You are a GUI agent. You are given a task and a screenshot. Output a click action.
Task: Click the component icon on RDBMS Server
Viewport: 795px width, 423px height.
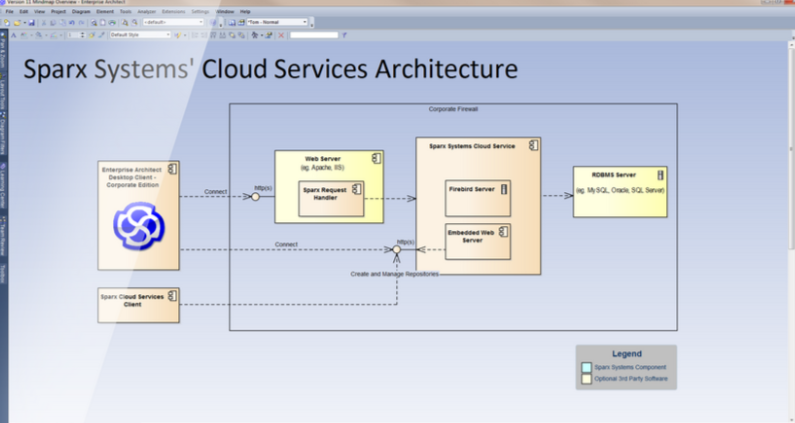[x=660, y=175]
